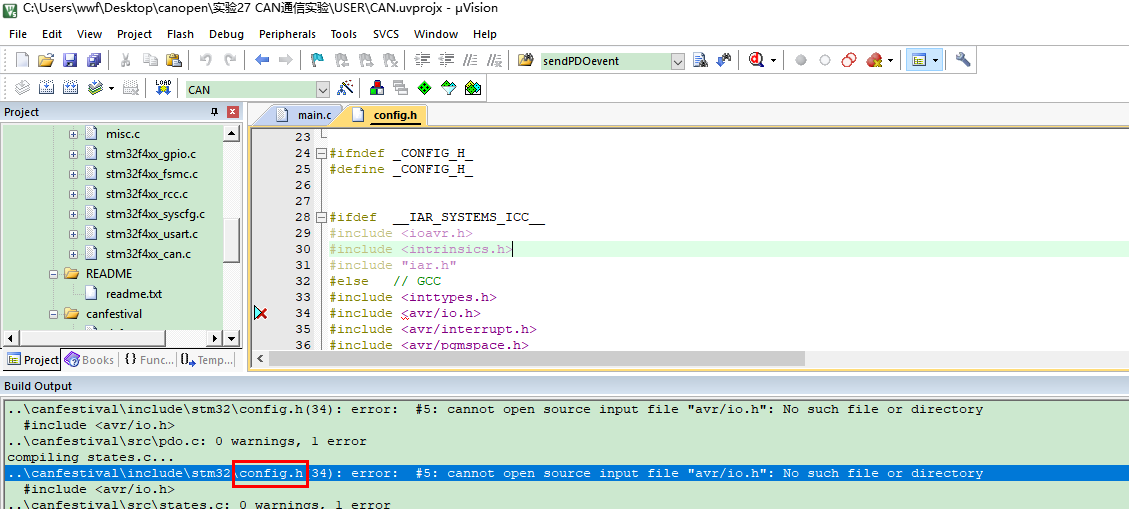Viewport: 1129px width, 509px height.
Task: Click the Download (LOAD) to flash icon
Action: tap(163, 88)
